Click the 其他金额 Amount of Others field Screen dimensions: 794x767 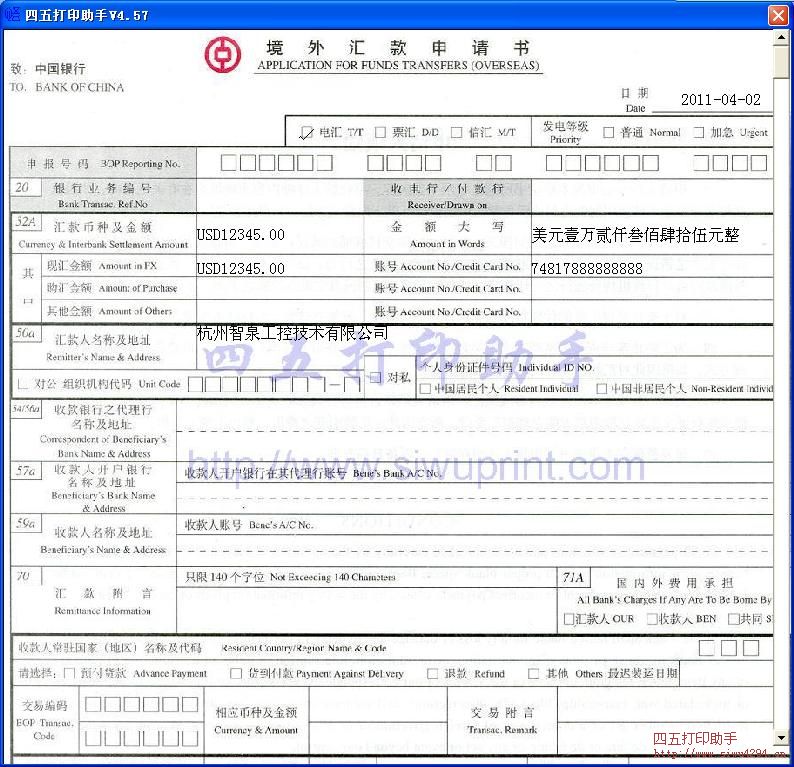point(280,311)
